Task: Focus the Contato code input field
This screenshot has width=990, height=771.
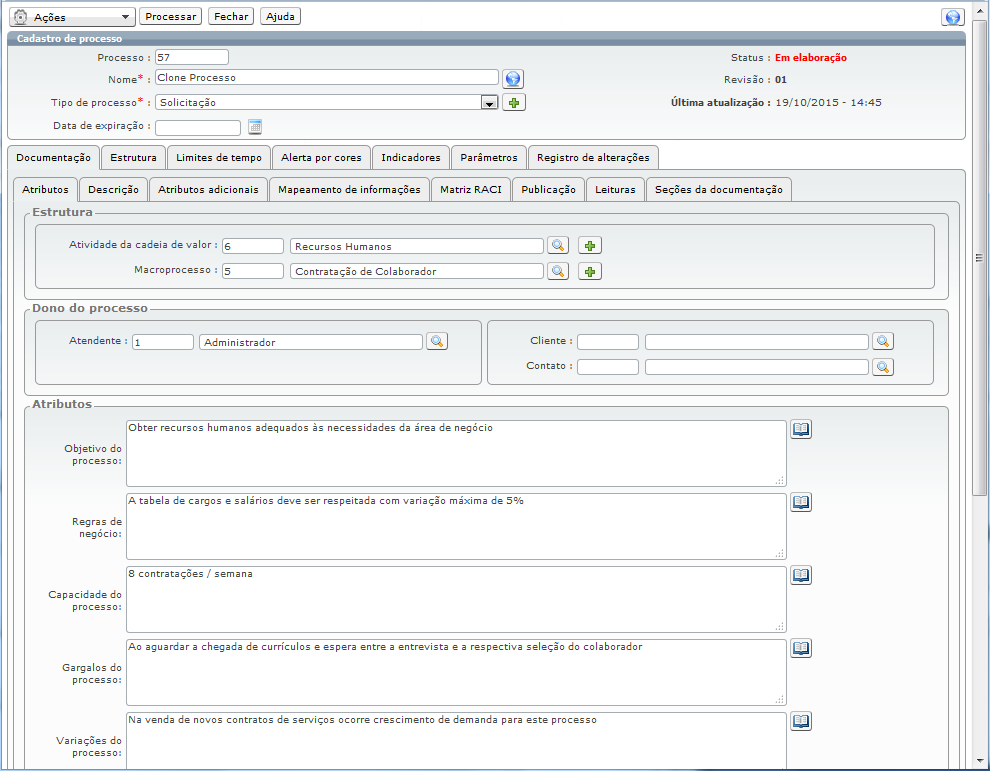Action: (607, 367)
